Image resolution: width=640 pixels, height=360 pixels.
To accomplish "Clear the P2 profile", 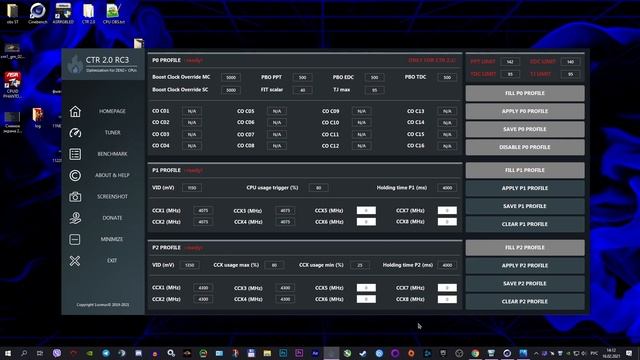I will tap(525, 302).
